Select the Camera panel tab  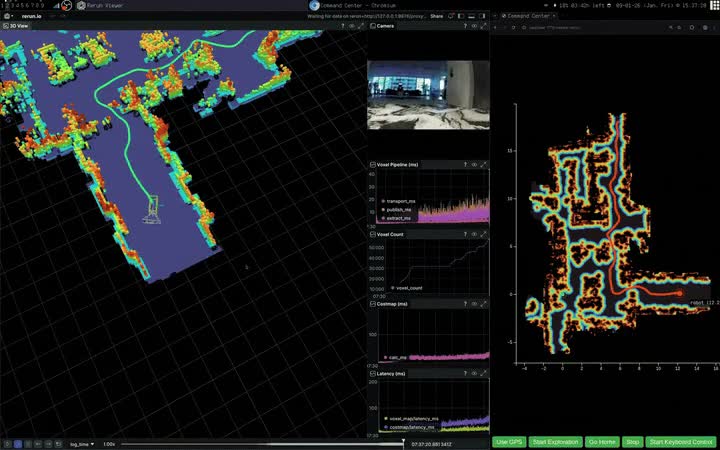coord(382,26)
